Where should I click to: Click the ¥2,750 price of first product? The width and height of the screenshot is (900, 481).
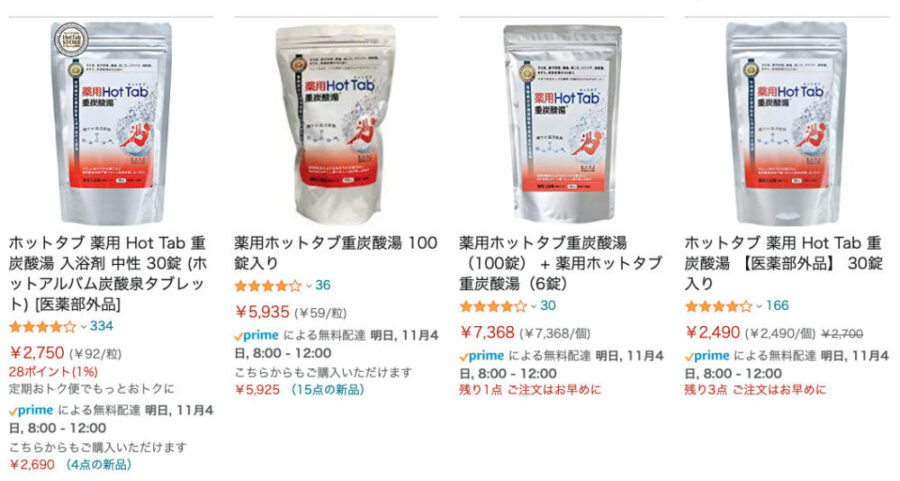37,352
